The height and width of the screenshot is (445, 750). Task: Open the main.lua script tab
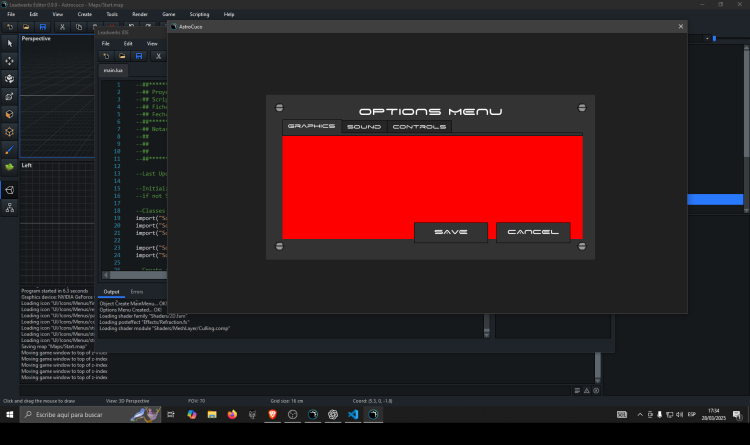(x=113, y=71)
